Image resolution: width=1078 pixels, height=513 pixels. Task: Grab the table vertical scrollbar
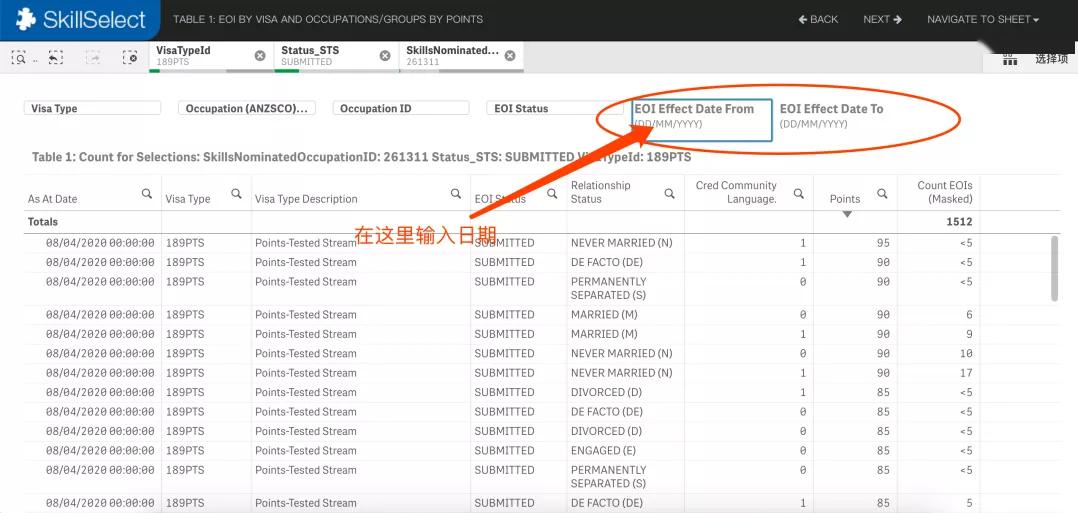tap(1055, 268)
